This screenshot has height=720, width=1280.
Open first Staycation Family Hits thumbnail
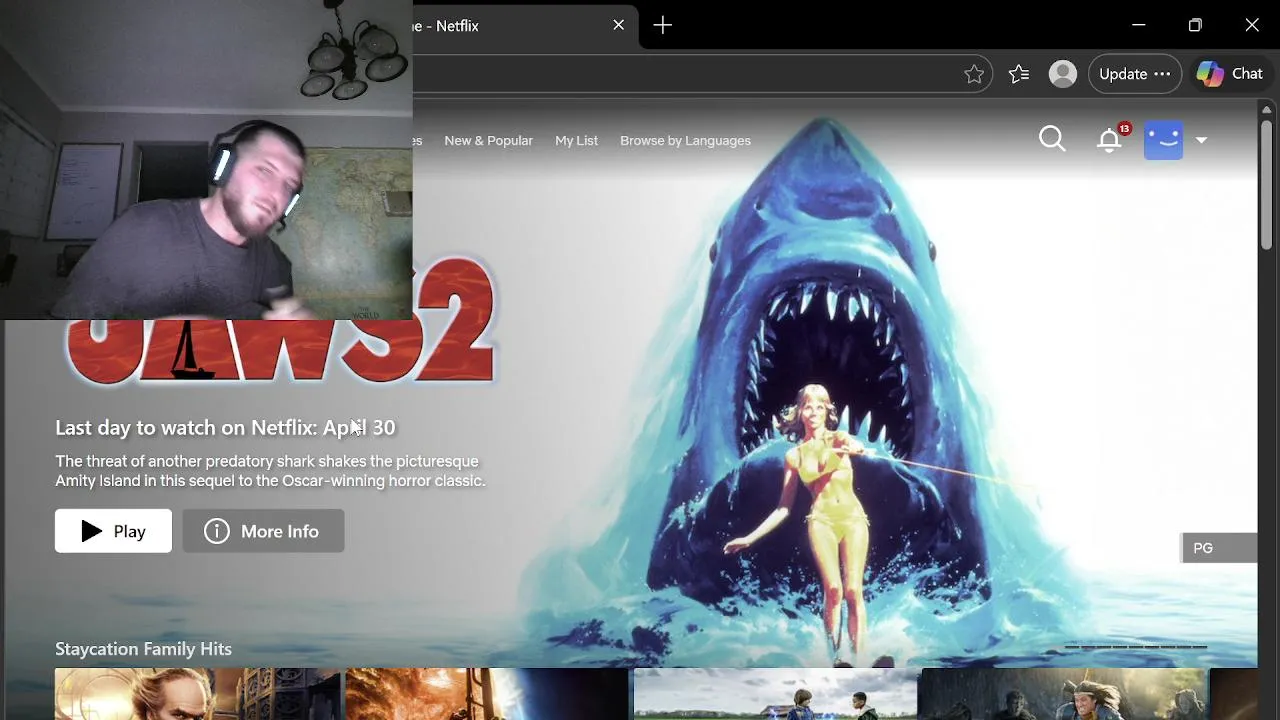point(198,694)
